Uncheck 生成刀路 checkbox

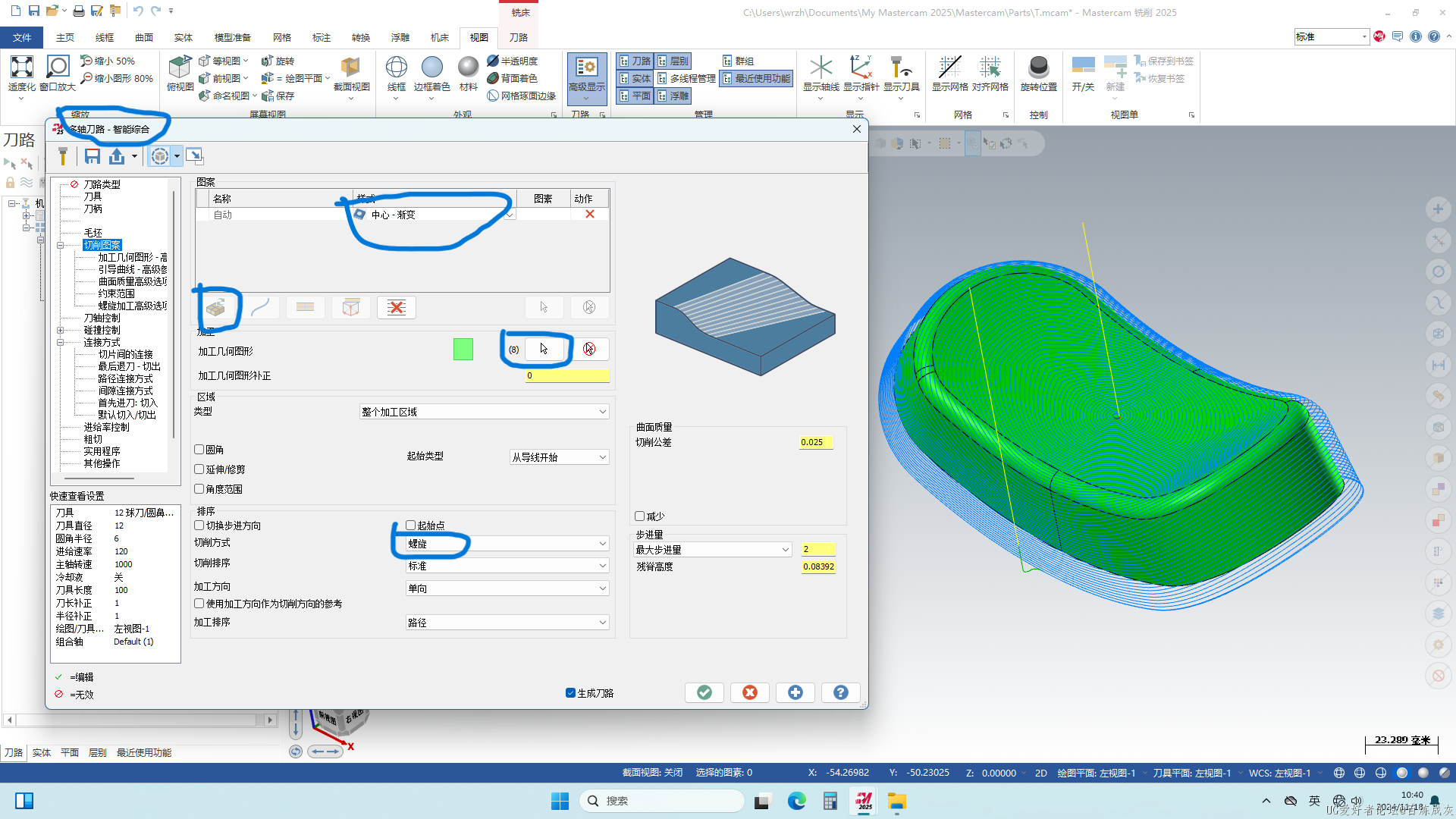[570, 693]
